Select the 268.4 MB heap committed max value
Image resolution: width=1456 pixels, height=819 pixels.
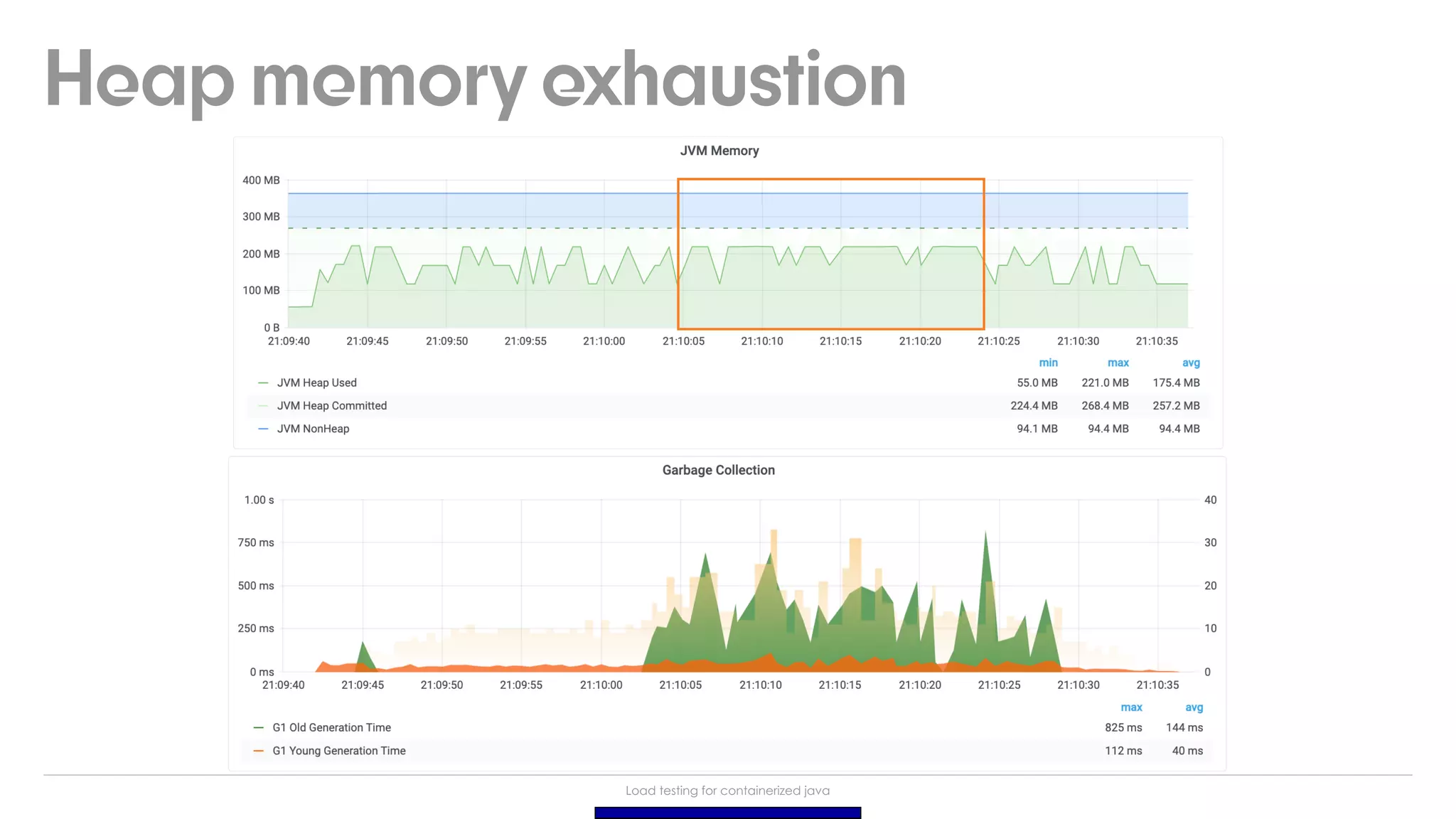click(x=1105, y=406)
